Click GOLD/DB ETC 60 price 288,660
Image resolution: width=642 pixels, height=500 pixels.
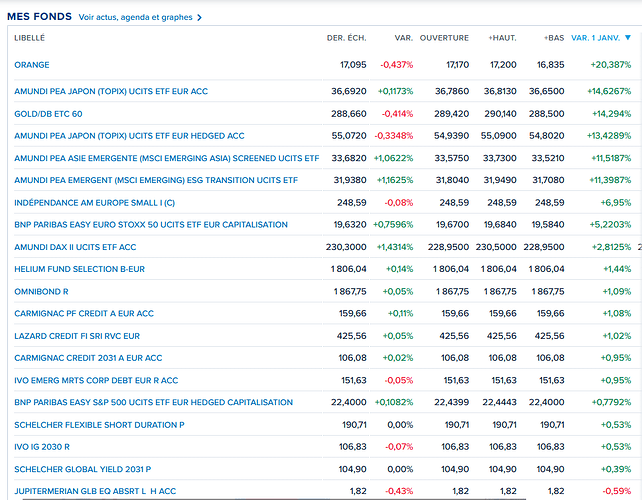pos(349,114)
